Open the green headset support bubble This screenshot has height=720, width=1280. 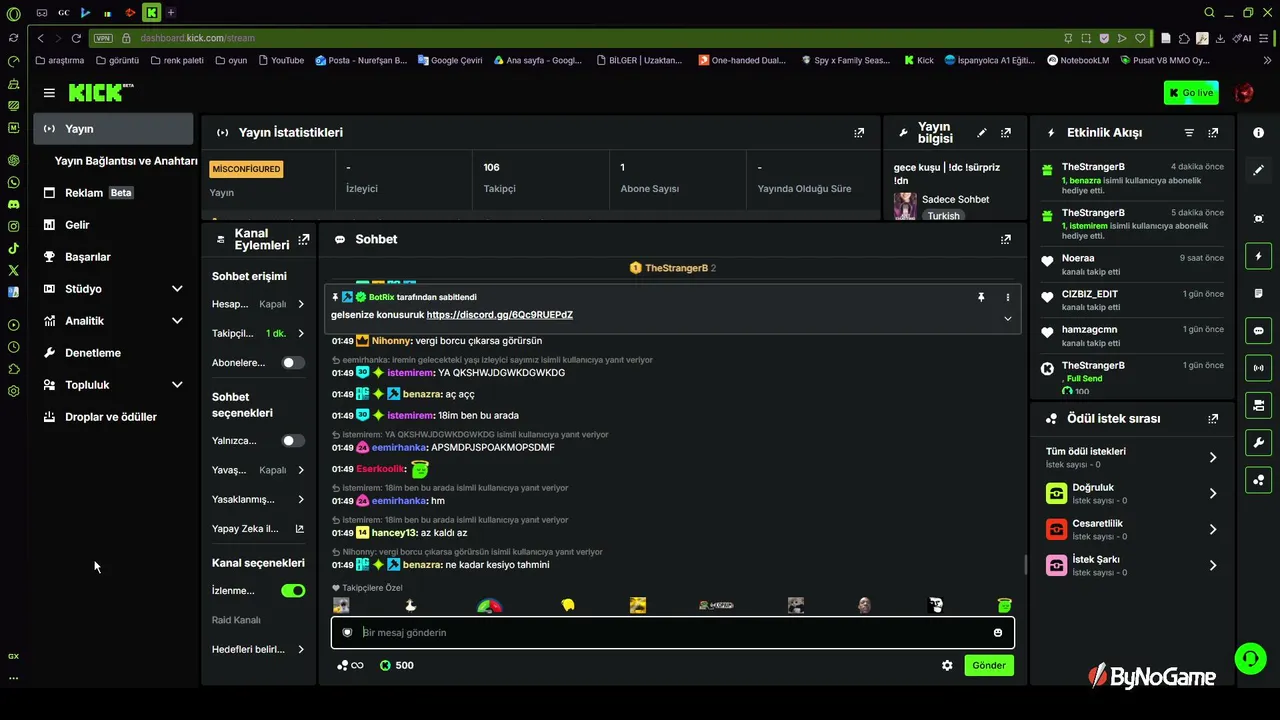coord(1250,658)
